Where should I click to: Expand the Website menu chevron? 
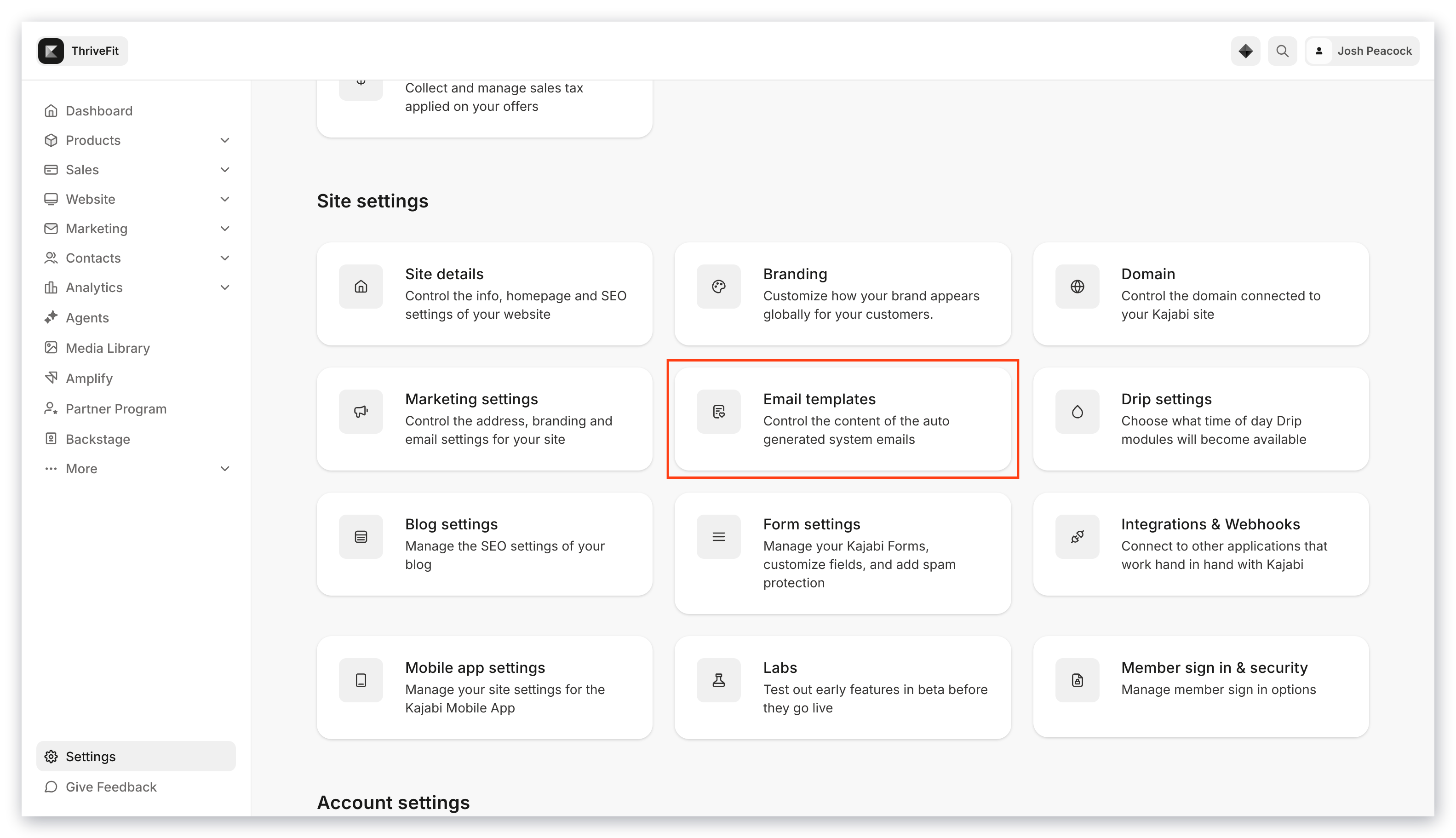(x=224, y=199)
